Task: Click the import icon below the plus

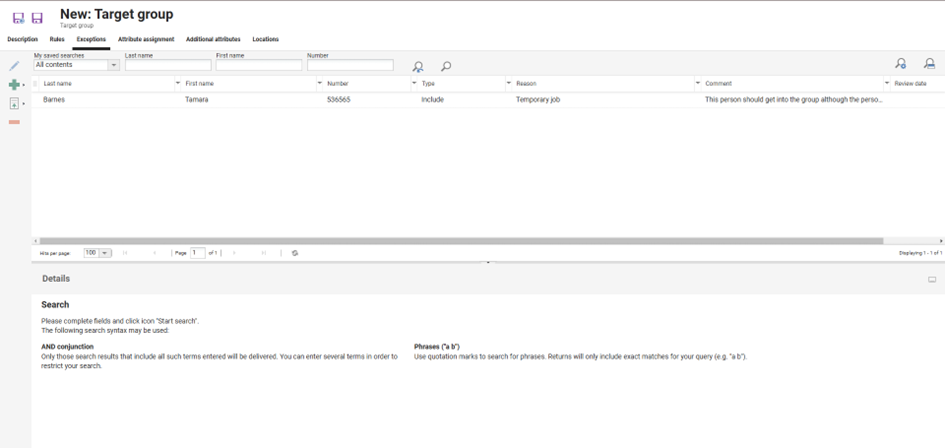Action: tap(14, 104)
